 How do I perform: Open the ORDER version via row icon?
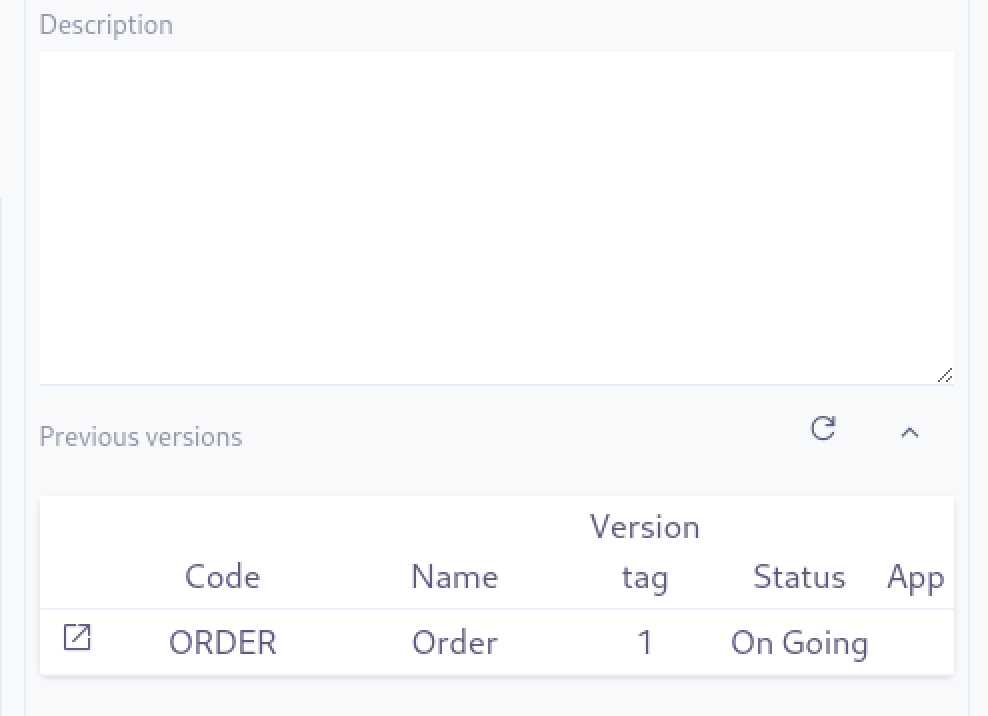tap(77, 637)
